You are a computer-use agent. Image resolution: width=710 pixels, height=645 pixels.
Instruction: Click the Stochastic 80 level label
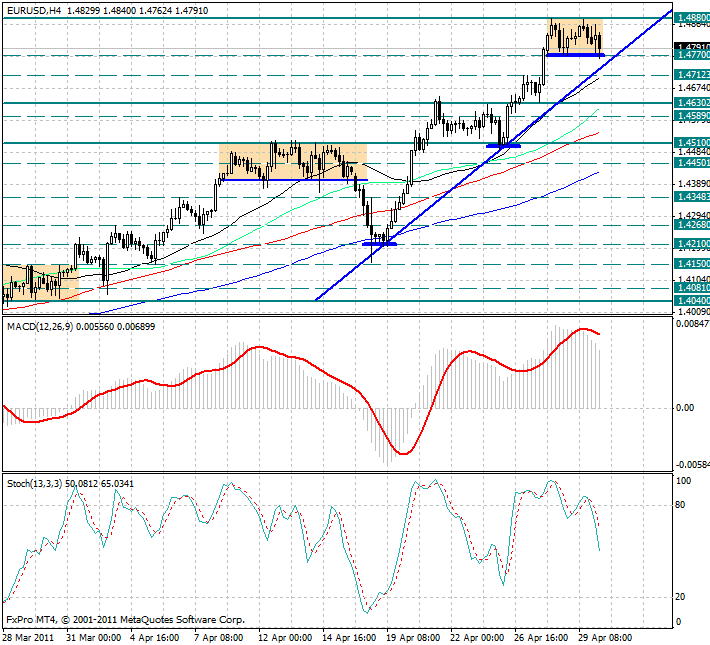[680, 505]
